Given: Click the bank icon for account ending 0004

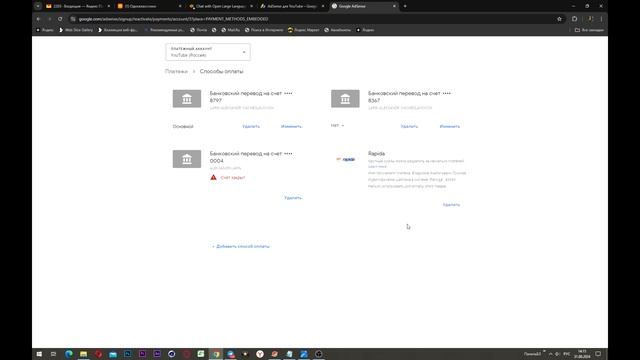Looking at the screenshot, I should [x=187, y=159].
